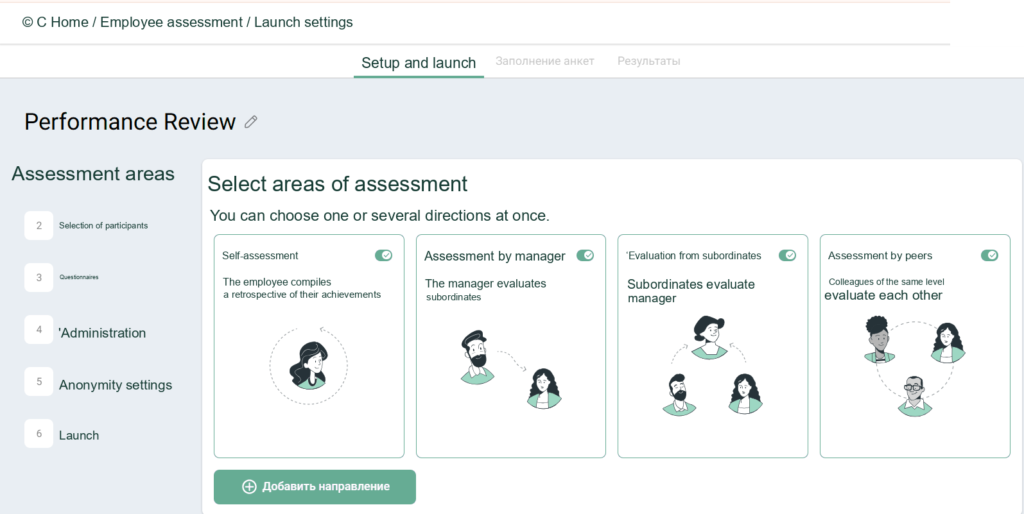
Task: Go to step 2 Selection of participants
Action: click(x=87, y=226)
